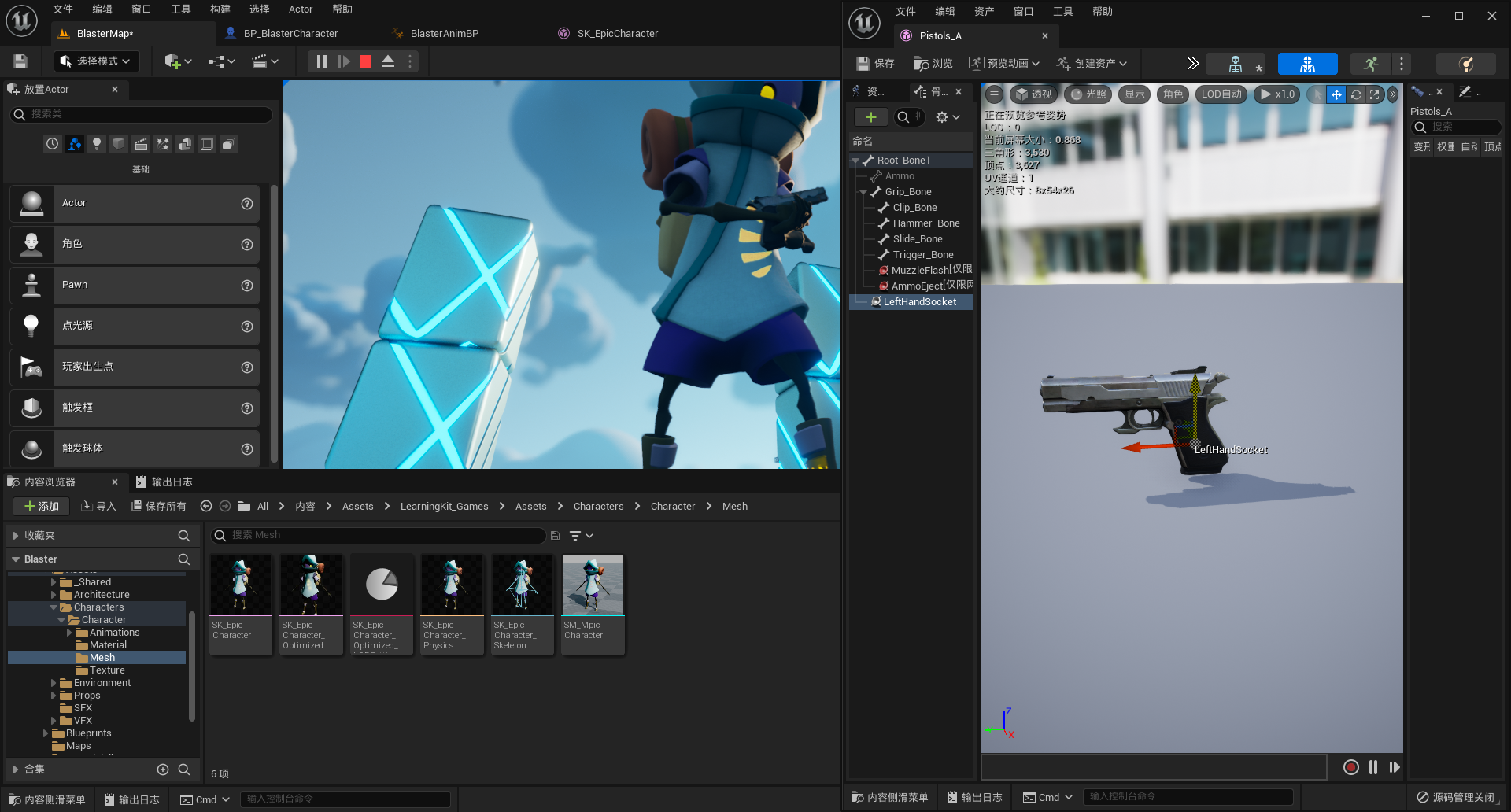The image size is (1511, 812).
Task: Select the Point Light 点光源 entry
Action: pos(135,326)
